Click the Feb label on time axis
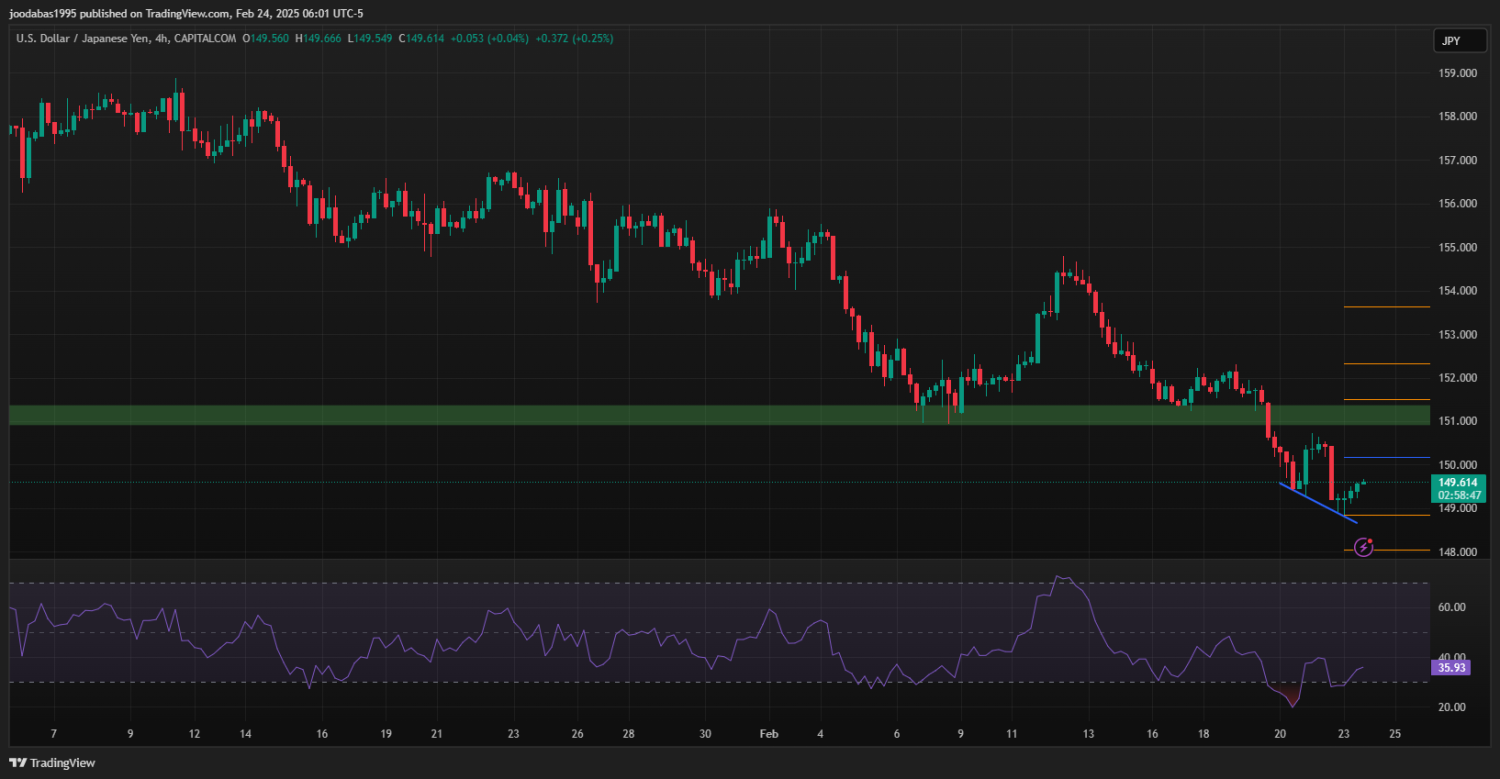 click(768, 734)
